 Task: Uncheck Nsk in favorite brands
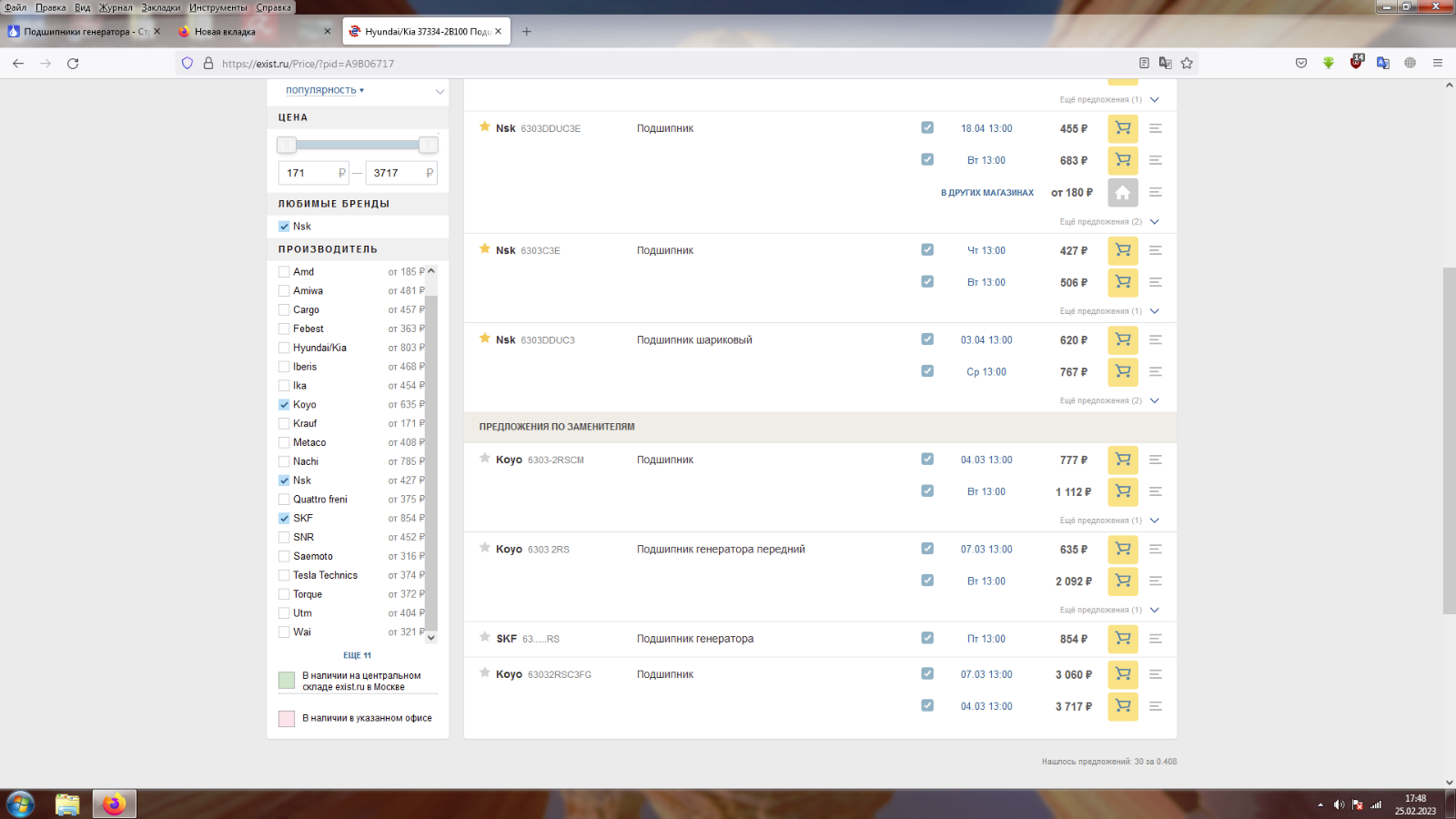[284, 227]
